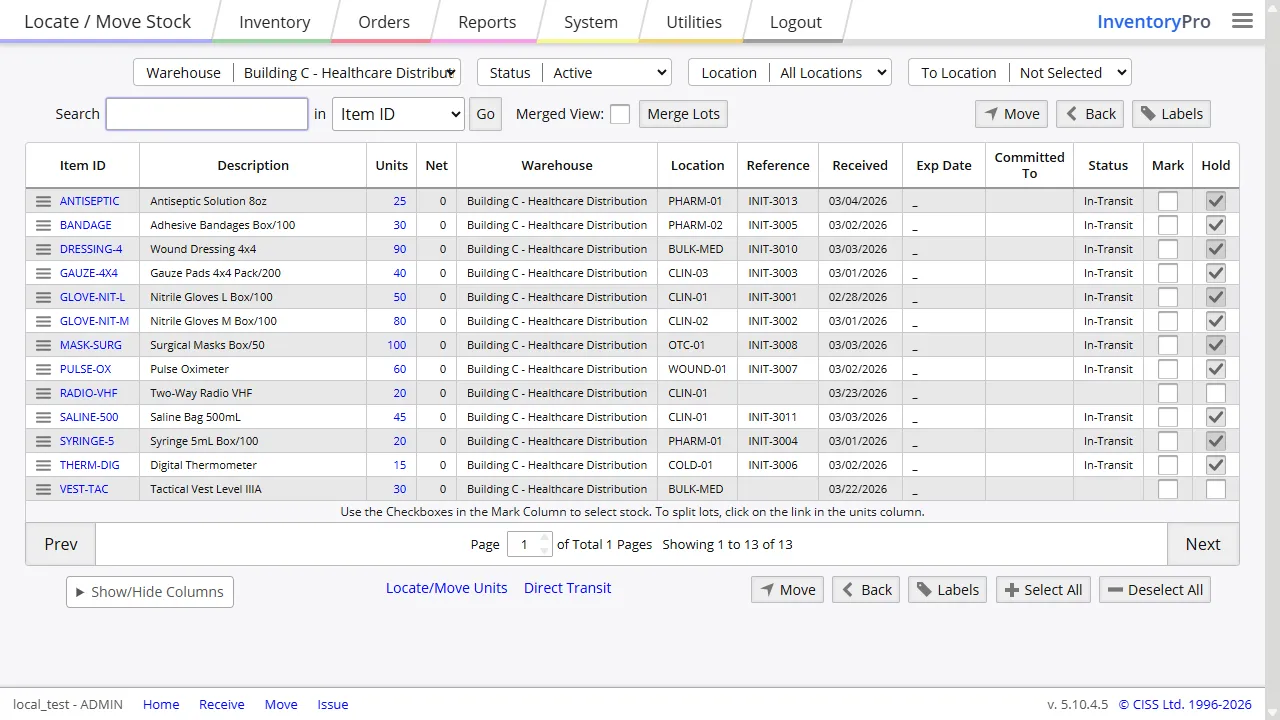The height and width of the screenshot is (720, 1280).
Task: Expand Show/Hide Columns
Action: pyautogui.click(x=150, y=592)
